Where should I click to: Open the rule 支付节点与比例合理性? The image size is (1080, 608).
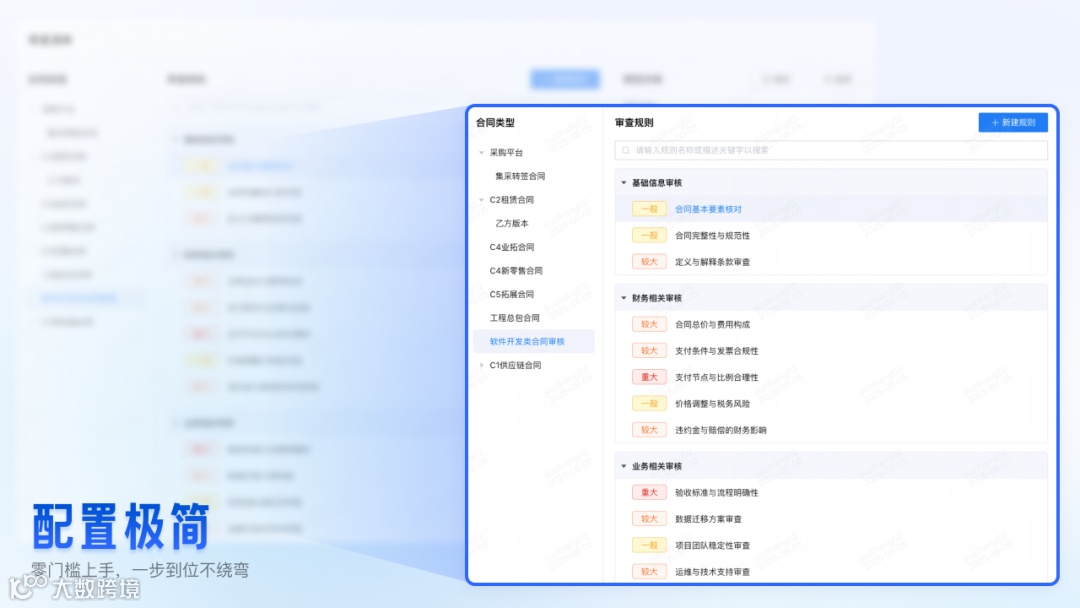click(x=716, y=377)
